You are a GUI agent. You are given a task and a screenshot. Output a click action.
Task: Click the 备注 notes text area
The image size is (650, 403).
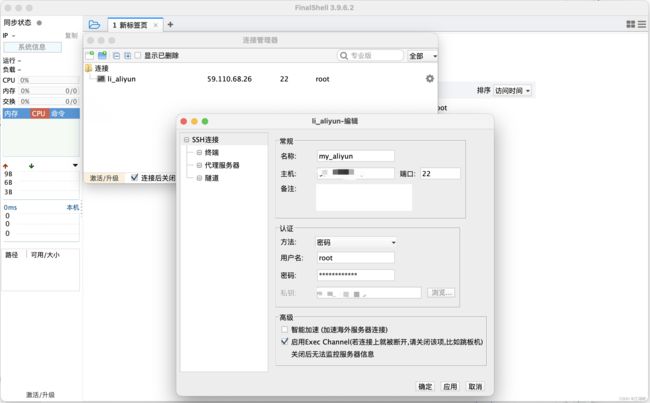pos(364,197)
